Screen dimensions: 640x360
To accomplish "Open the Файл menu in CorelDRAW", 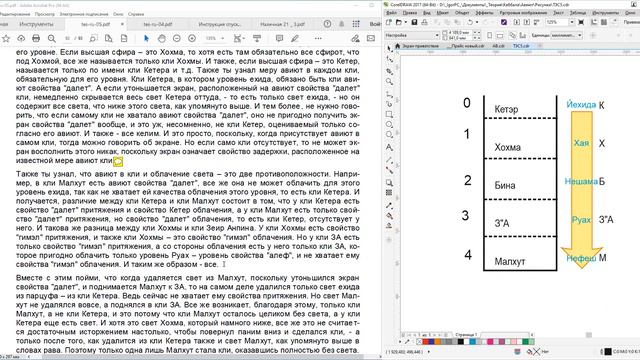I will click(391, 13).
